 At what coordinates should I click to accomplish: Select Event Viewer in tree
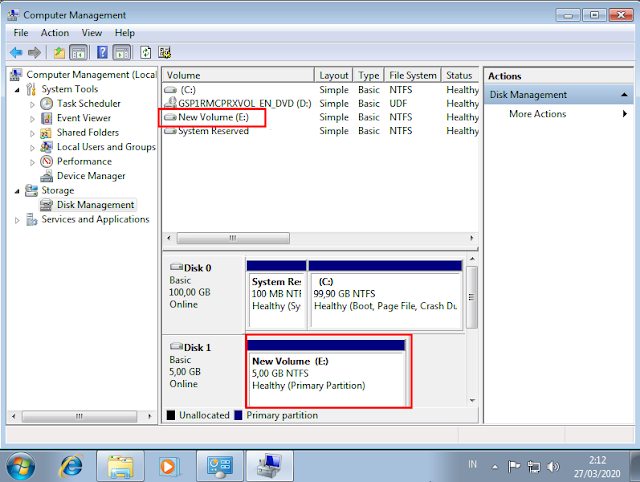84,118
